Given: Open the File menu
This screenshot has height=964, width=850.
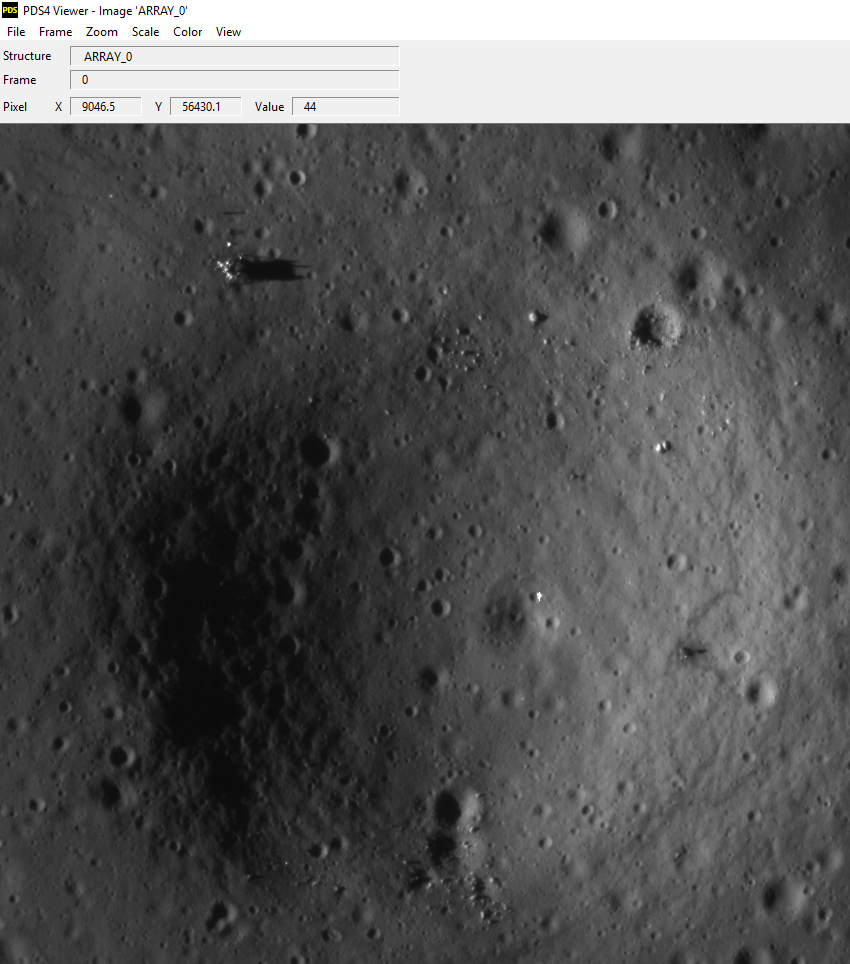Looking at the screenshot, I should 16,32.
